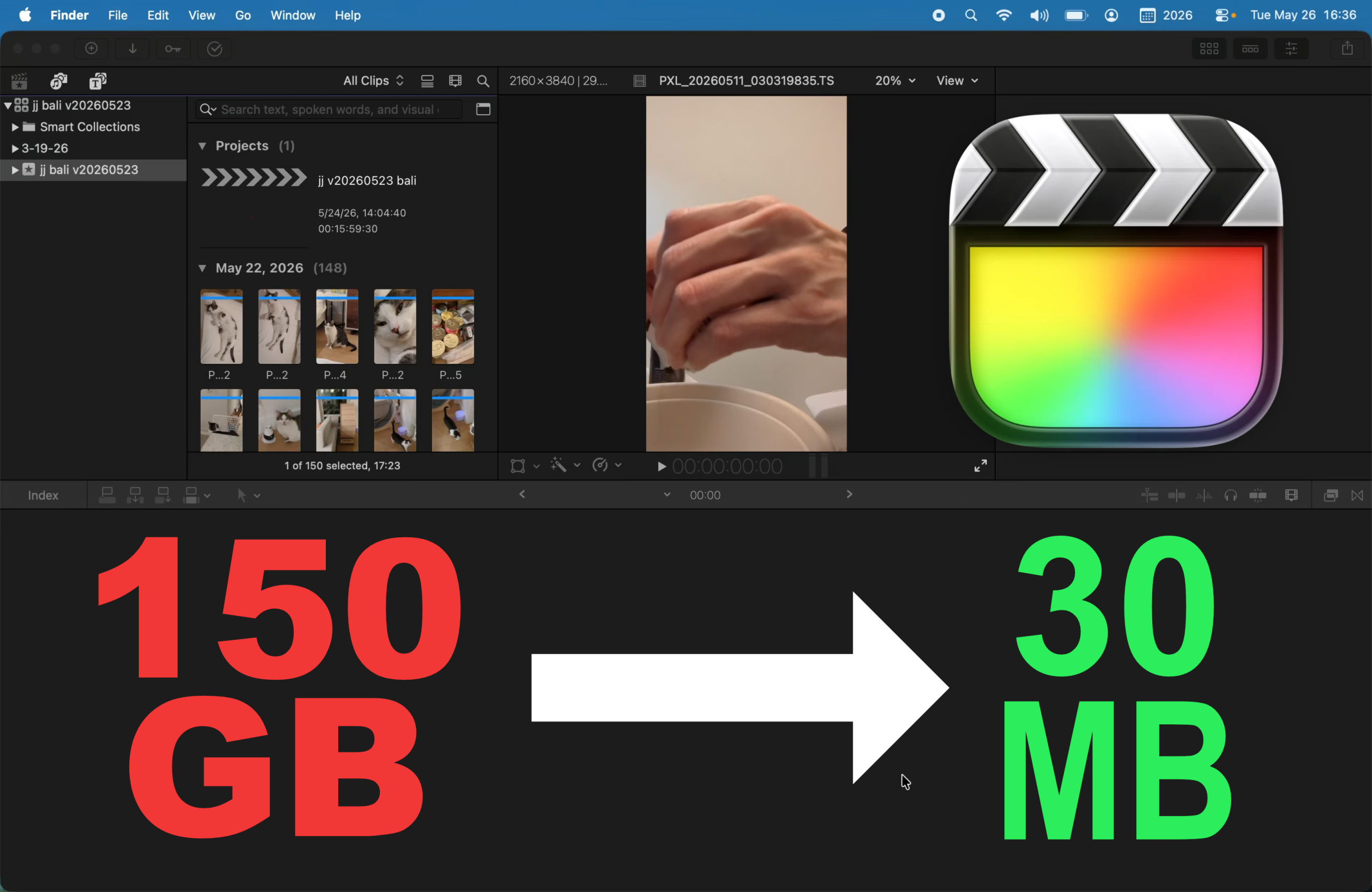Open the Wi-Fi status menu
The image size is (1372, 892).
click(x=1004, y=15)
